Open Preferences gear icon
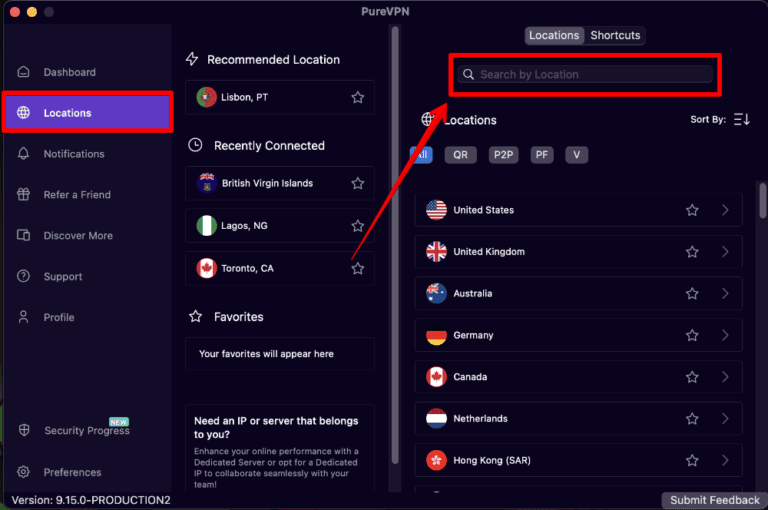Image resolution: width=768 pixels, height=510 pixels. pyautogui.click(x=24, y=472)
